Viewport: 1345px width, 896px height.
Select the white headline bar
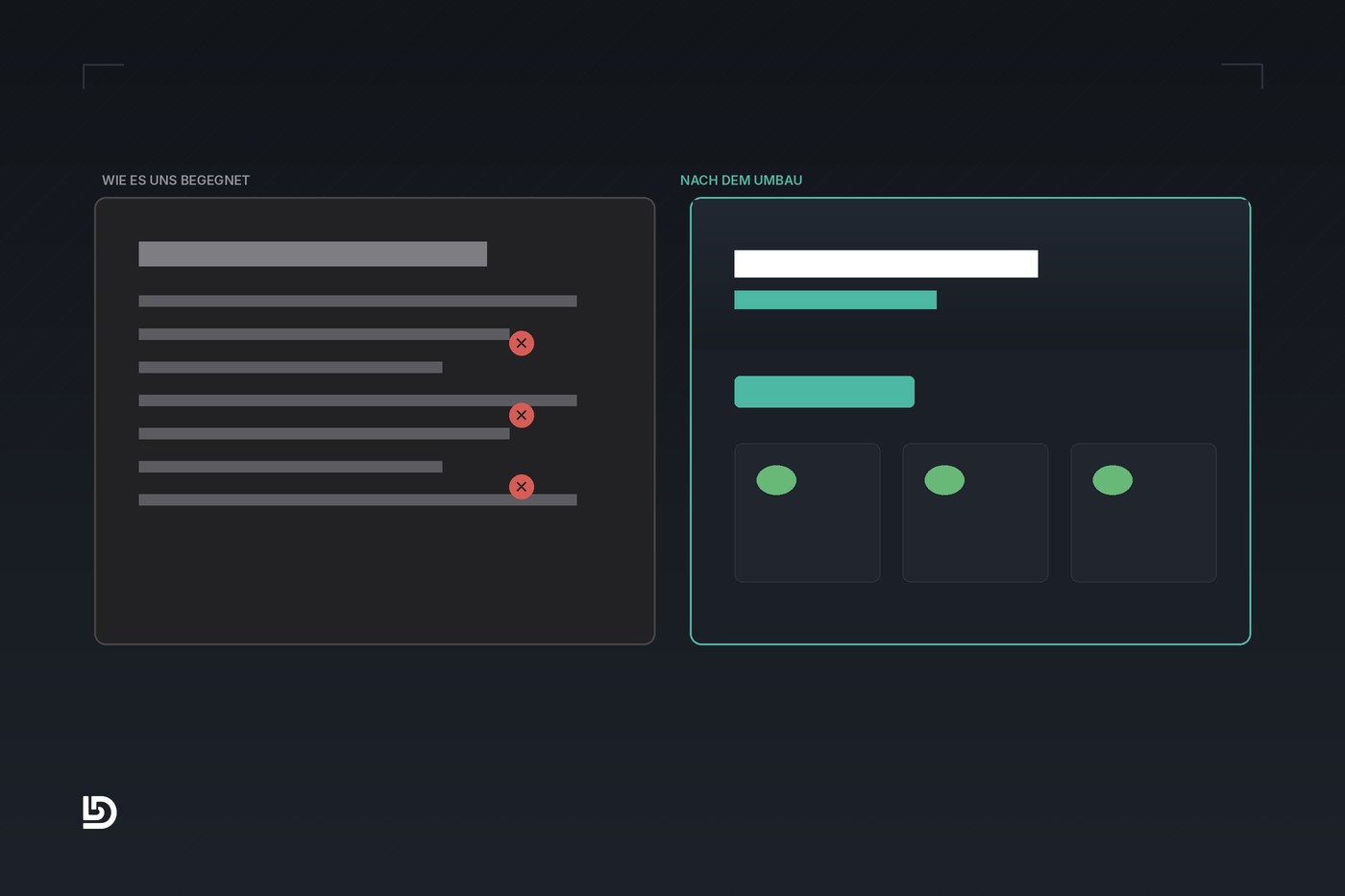886,263
